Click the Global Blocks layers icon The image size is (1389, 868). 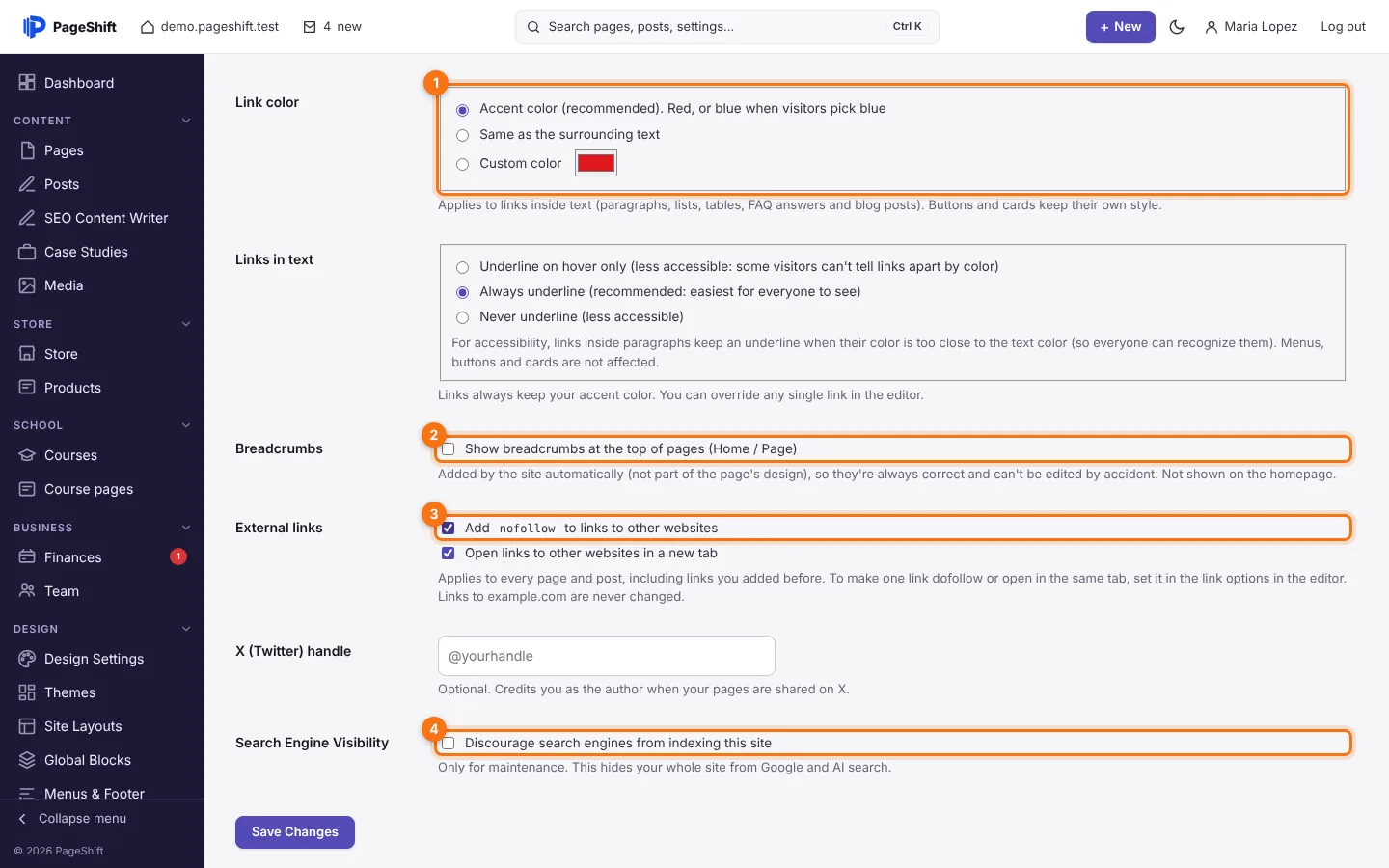(x=27, y=760)
